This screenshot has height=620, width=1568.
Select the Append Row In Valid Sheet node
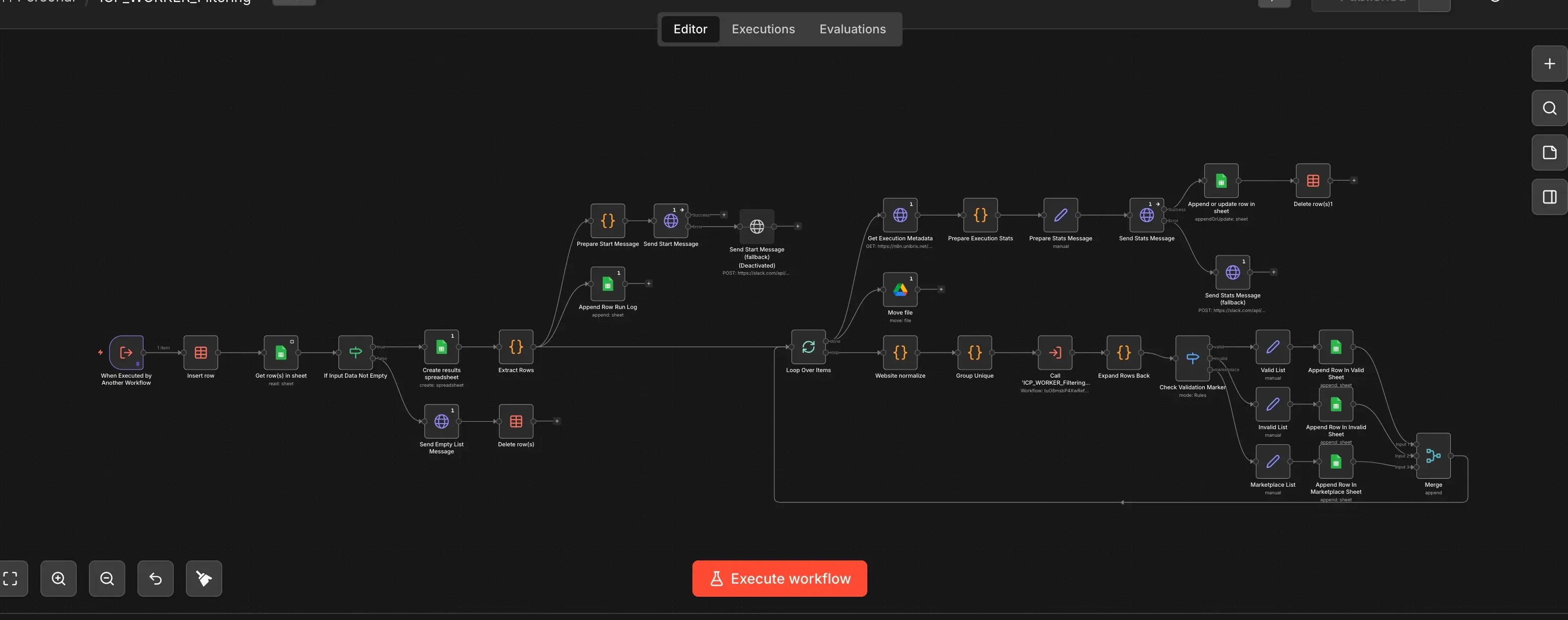tap(1336, 347)
